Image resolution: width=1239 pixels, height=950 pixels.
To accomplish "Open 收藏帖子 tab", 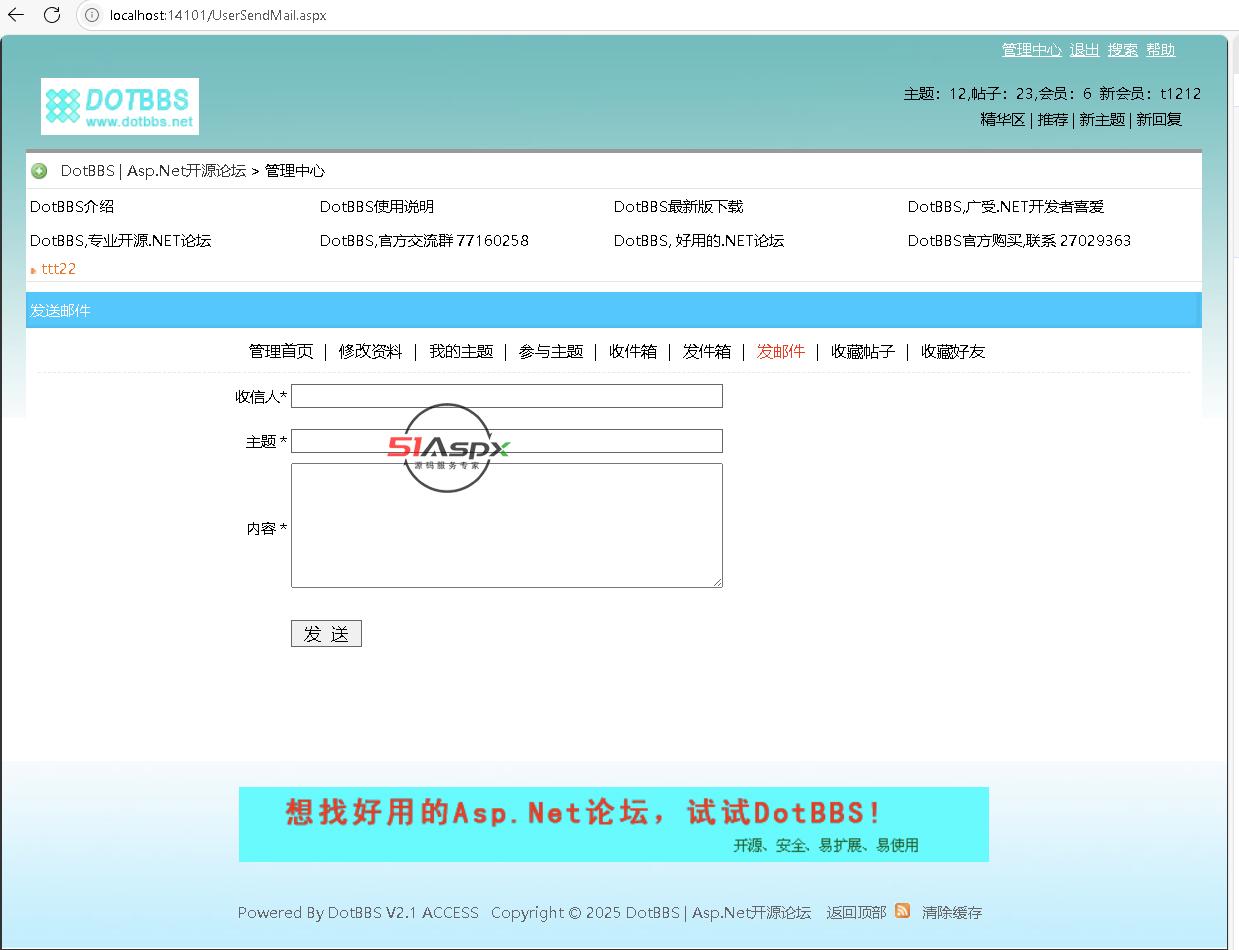I will [863, 352].
